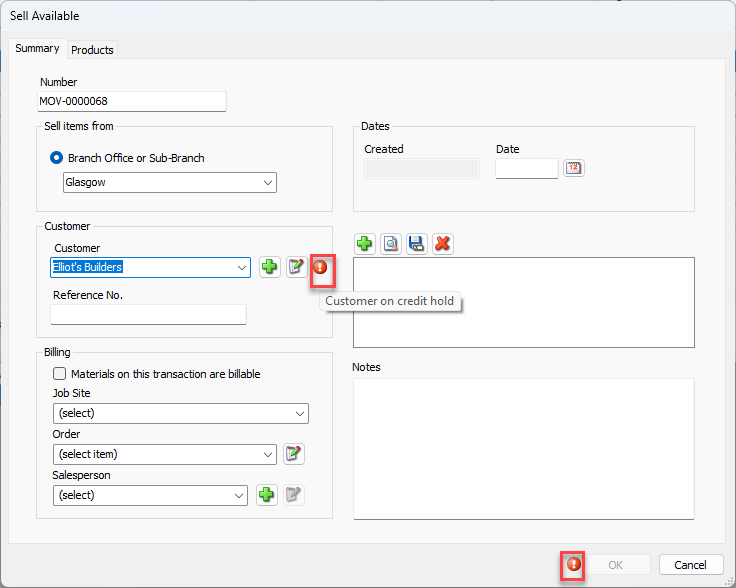
Task: Click the green add attachment plus icon
Action: [x=365, y=244]
